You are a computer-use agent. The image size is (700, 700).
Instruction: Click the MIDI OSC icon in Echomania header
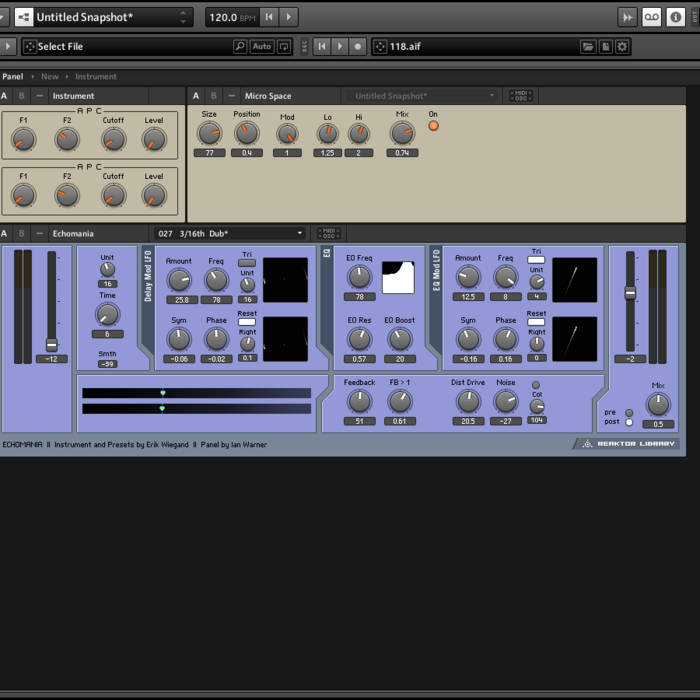328,233
